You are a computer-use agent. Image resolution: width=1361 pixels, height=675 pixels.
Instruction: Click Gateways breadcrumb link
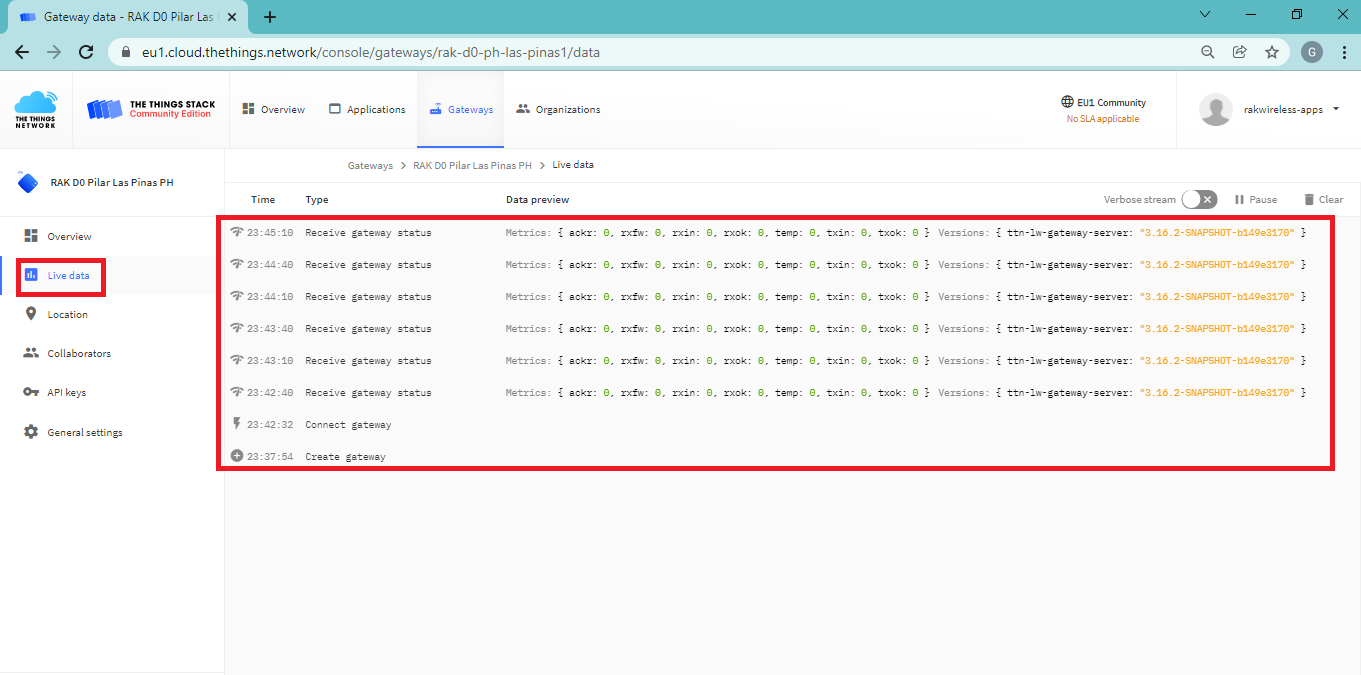[370, 166]
